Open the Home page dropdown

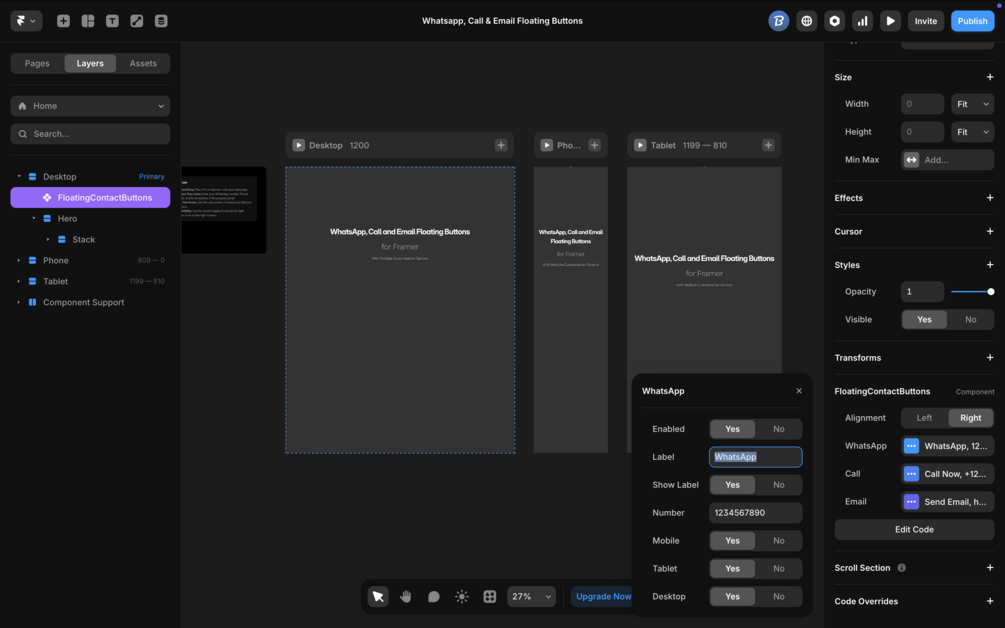(x=90, y=106)
